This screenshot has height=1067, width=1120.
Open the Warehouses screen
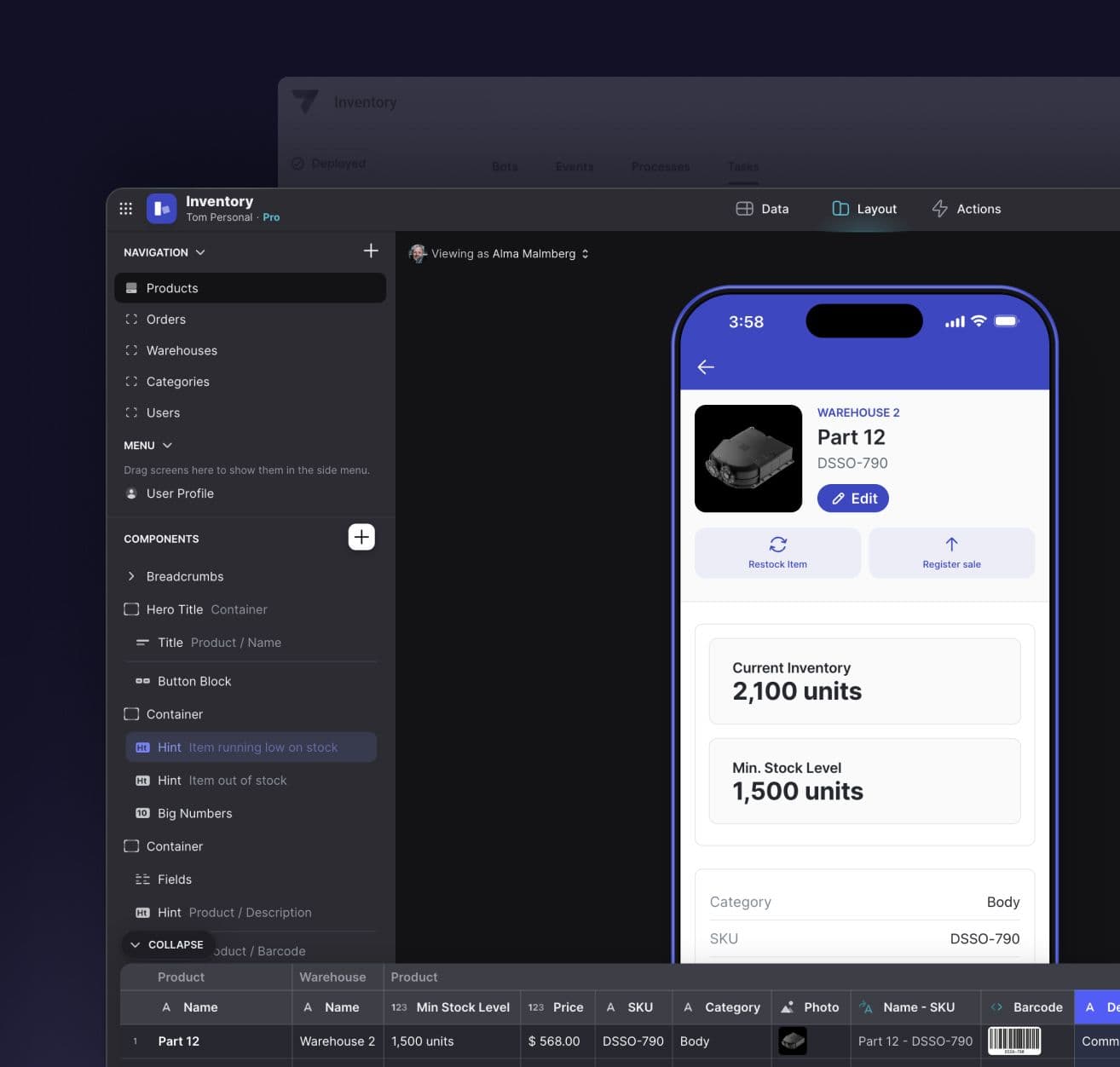pos(250,350)
